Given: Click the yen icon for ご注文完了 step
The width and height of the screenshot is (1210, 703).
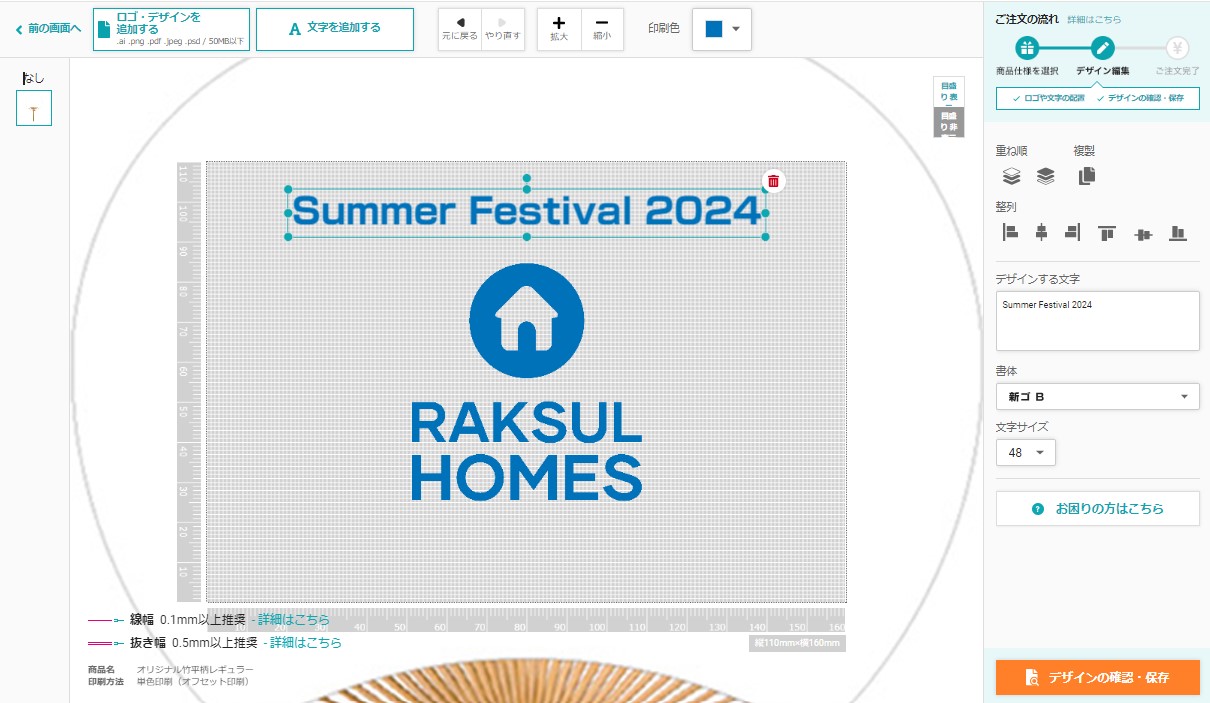Looking at the screenshot, I should [1177, 48].
